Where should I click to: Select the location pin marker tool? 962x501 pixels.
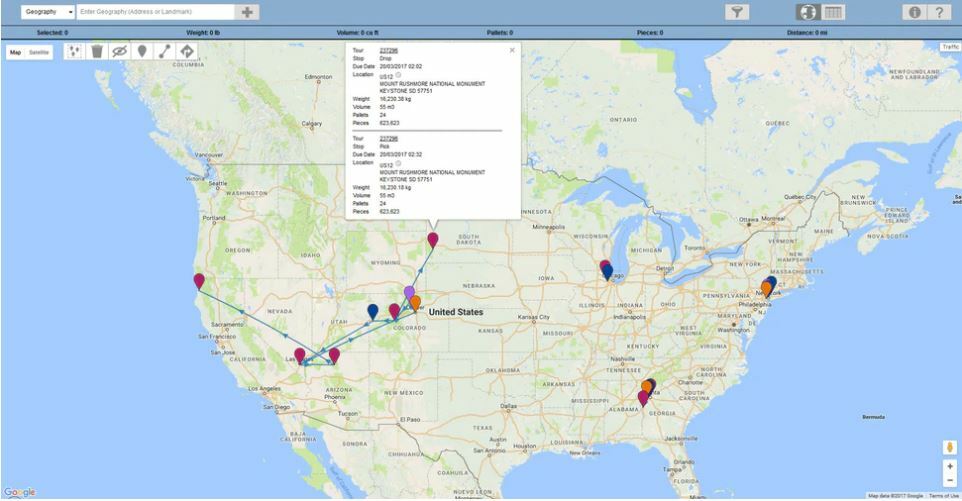click(x=142, y=51)
